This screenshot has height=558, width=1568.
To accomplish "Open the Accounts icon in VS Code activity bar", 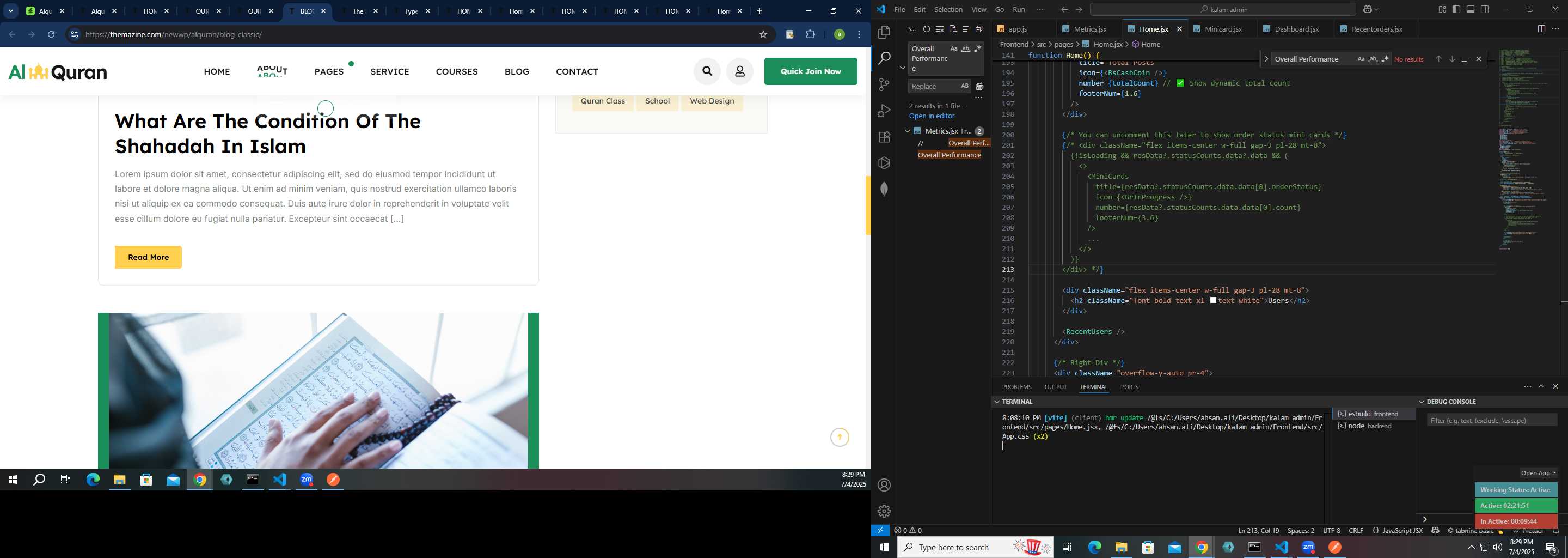I will pyautogui.click(x=884, y=485).
